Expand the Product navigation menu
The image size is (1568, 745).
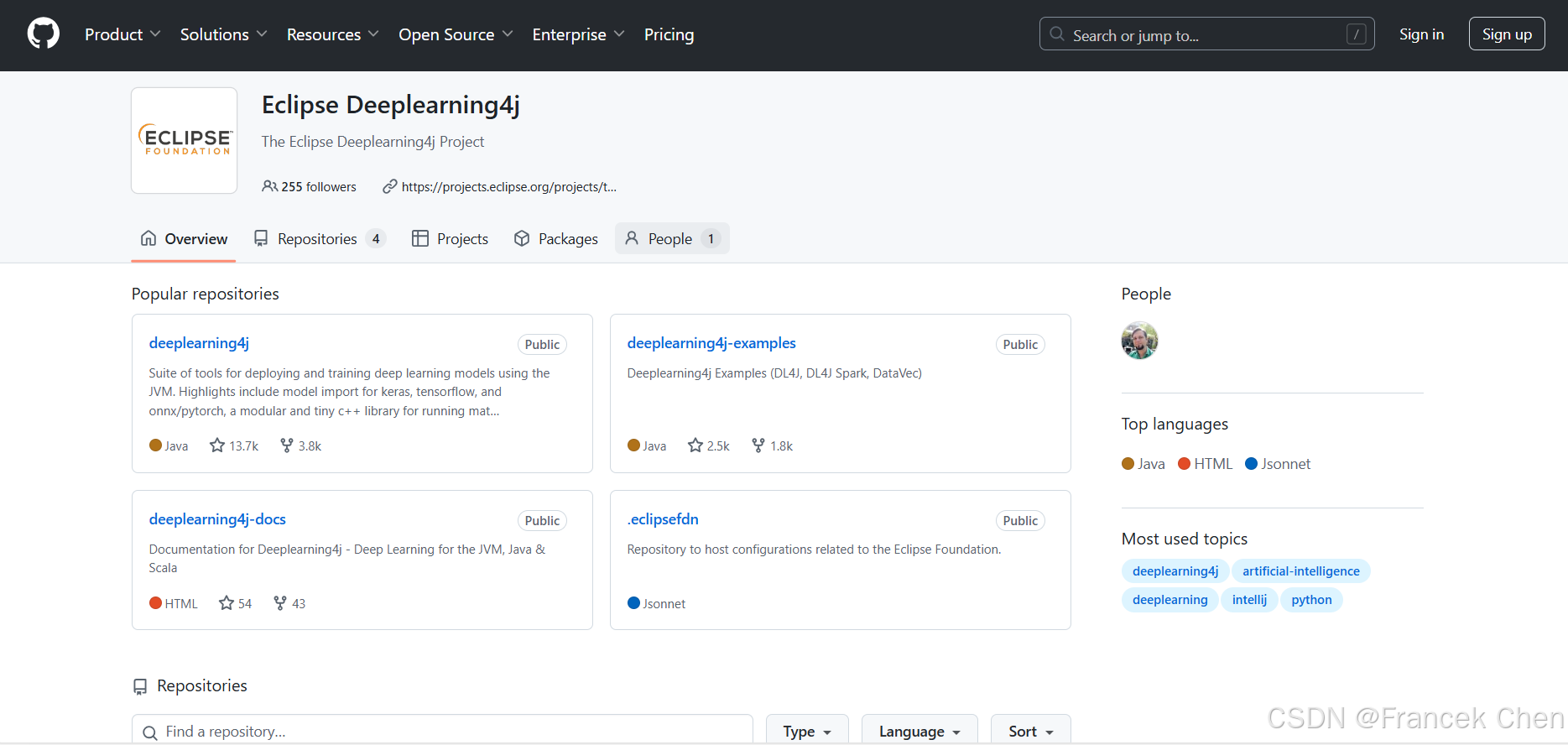coord(122,34)
